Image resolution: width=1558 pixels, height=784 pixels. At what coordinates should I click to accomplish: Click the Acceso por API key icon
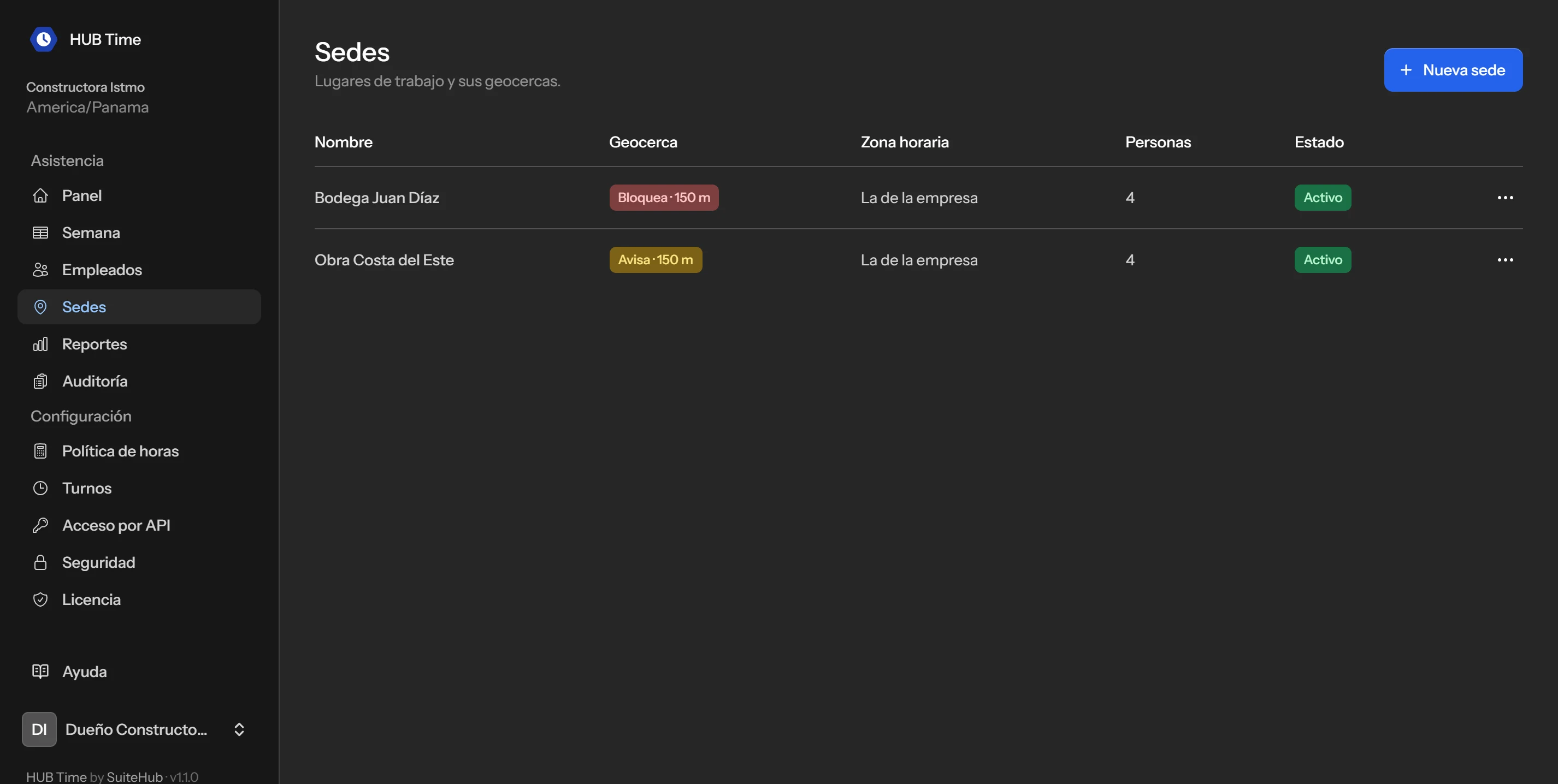click(40, 525)
